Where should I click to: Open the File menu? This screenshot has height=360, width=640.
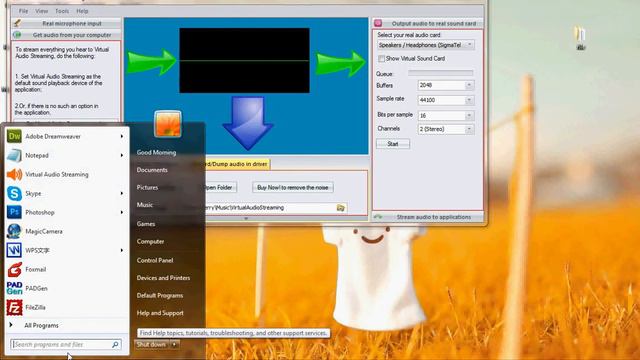pyautogui.click(x=24, y=11)
